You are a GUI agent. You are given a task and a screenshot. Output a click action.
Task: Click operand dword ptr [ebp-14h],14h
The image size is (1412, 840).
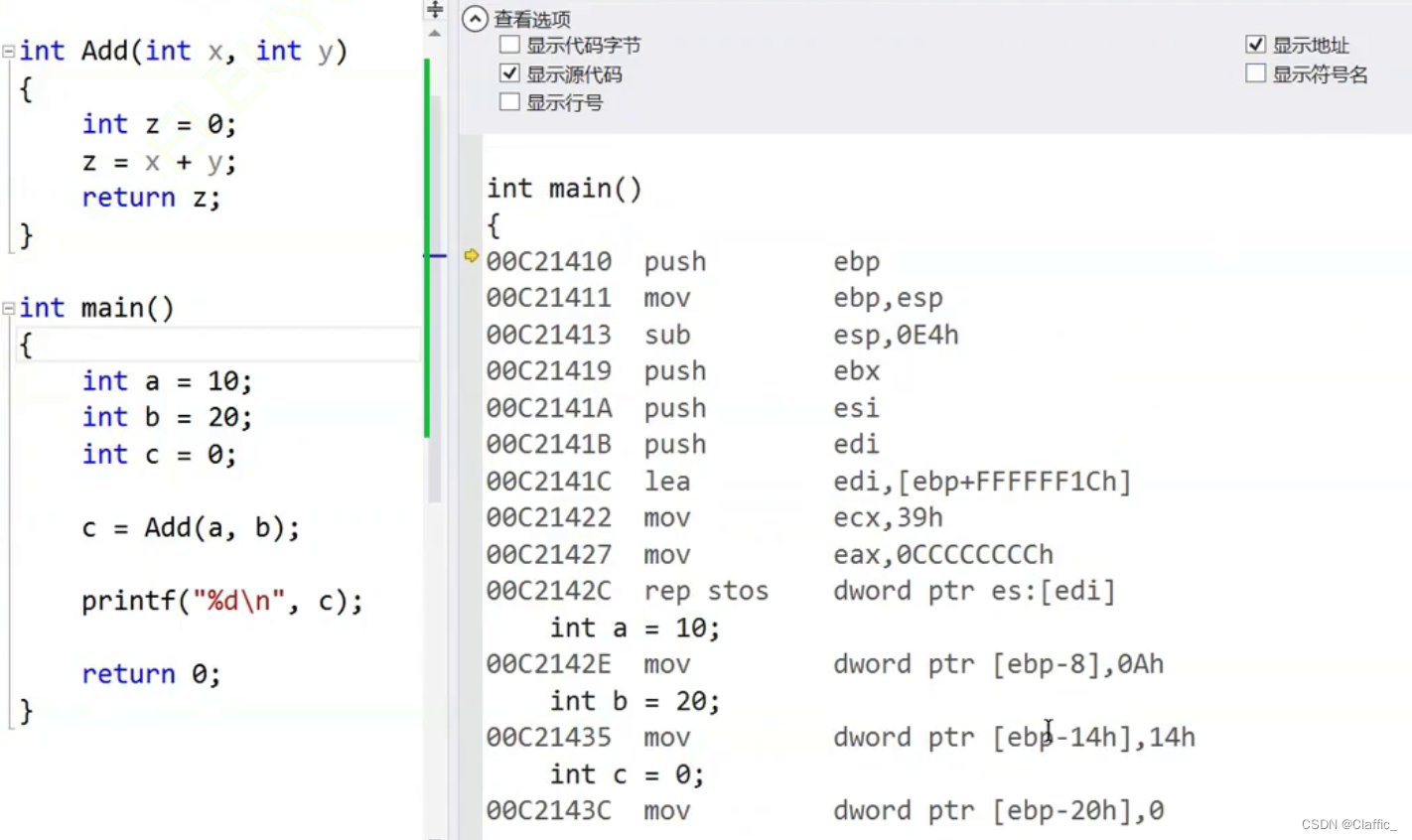[x=1015, y=738]
